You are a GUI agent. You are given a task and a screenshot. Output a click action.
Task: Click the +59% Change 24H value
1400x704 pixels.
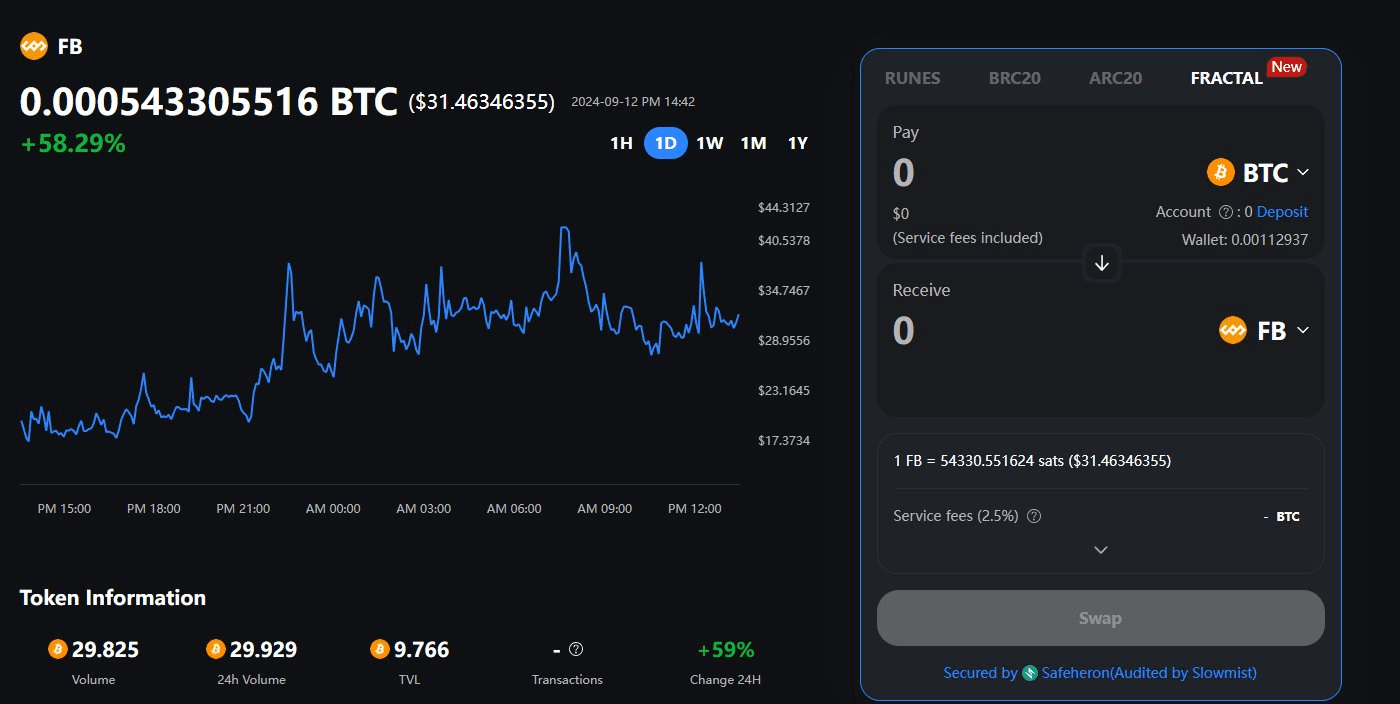click(726, 649)
